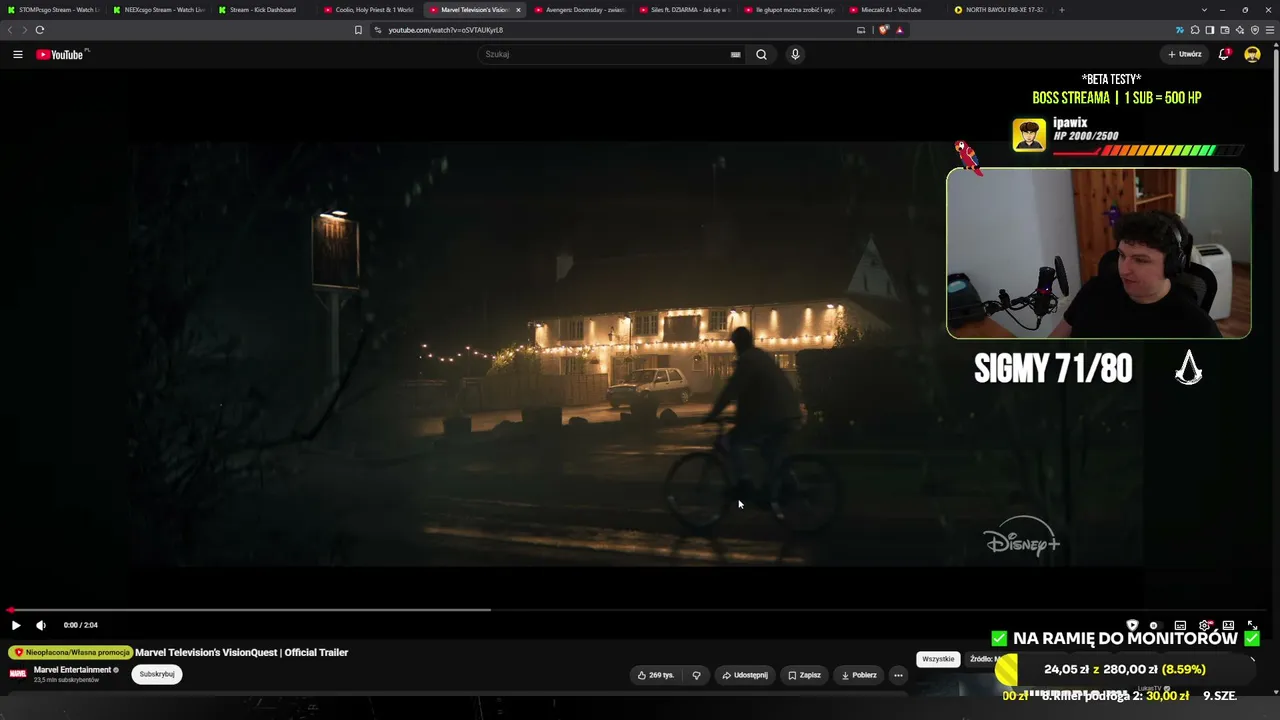Image resolution: width=1280 pixels, height=720 pixels.
Task: Click the Nieopłacona/Własna promocja badge
Action: coord(70,652)
